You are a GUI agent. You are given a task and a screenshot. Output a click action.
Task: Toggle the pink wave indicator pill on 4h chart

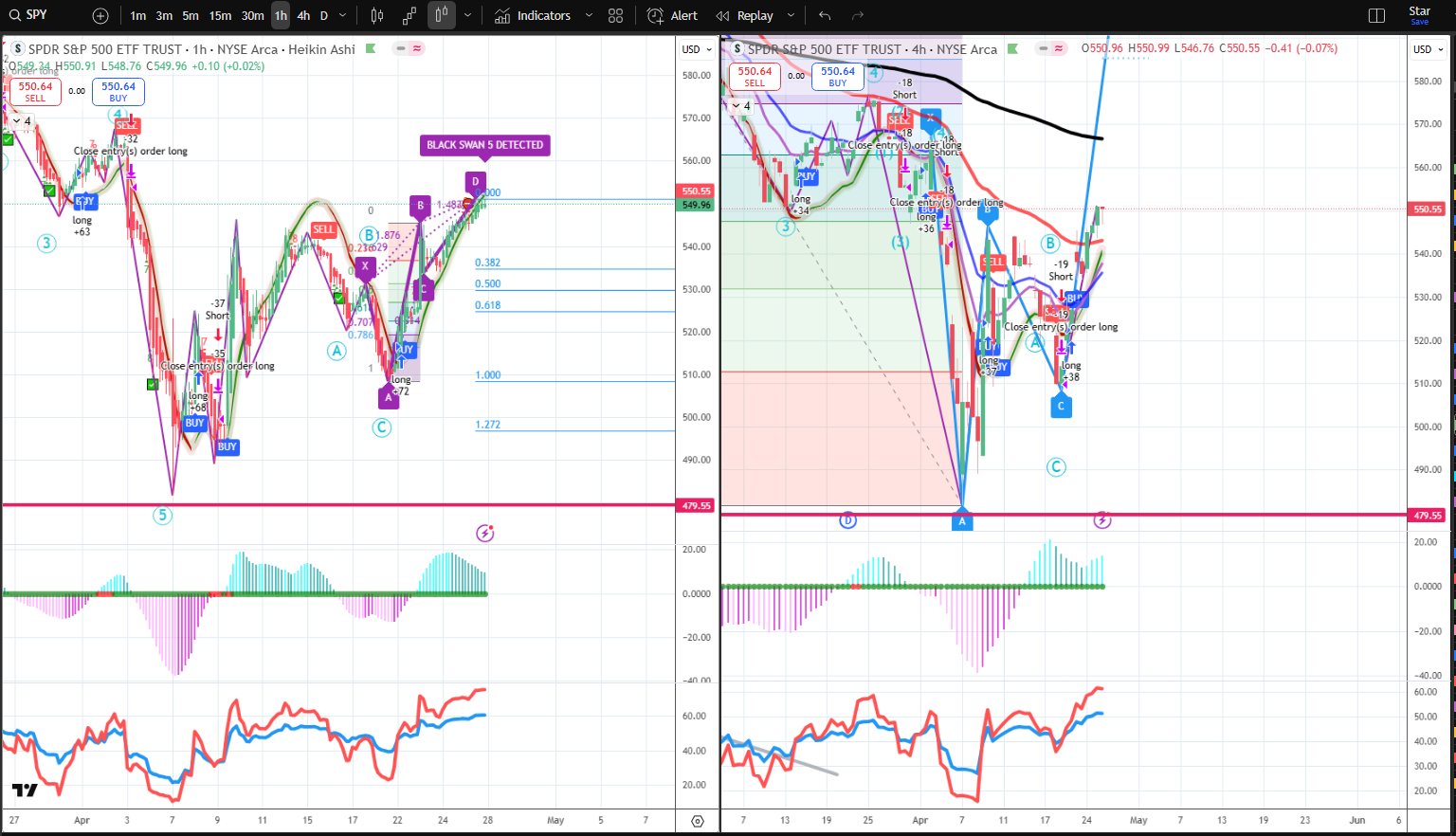coord(1059,48)
